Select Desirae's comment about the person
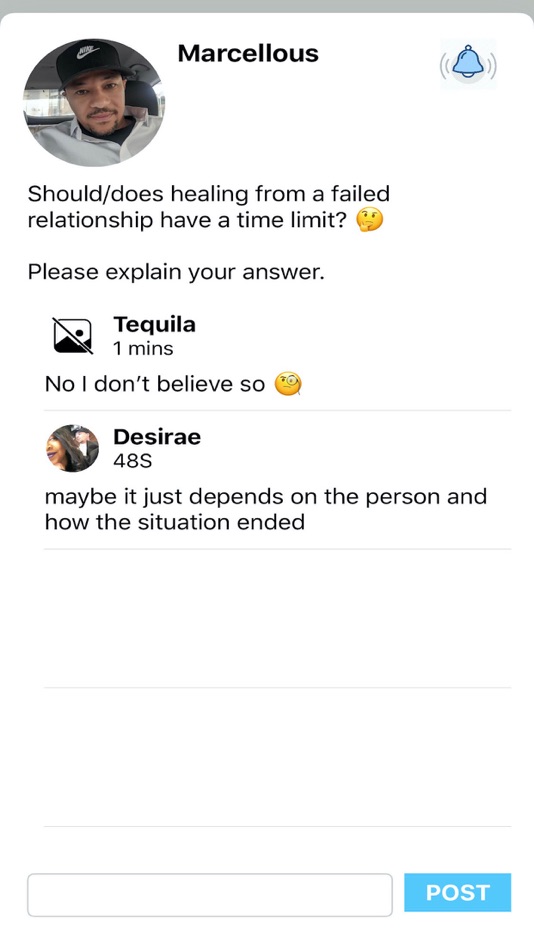534x950 pixels. (x=266, y=509)
